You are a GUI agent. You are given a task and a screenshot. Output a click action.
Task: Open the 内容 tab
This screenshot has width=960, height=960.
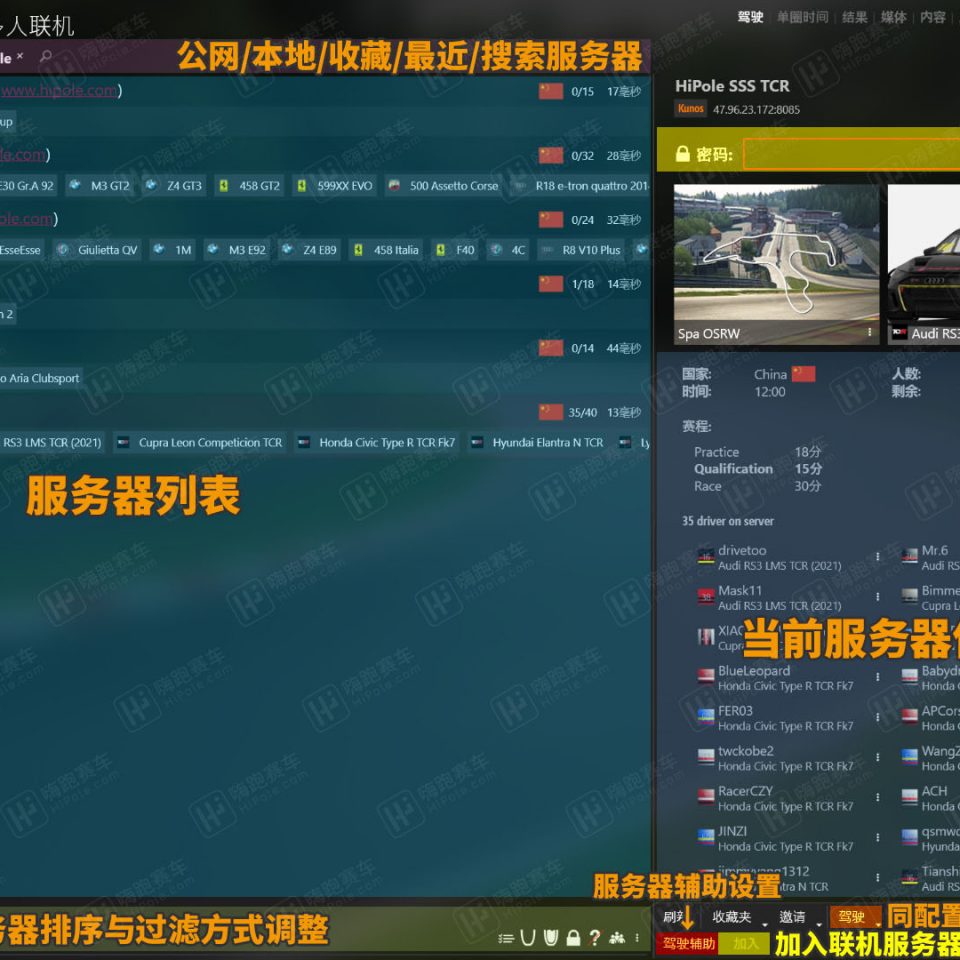click(x=932, y=17)
